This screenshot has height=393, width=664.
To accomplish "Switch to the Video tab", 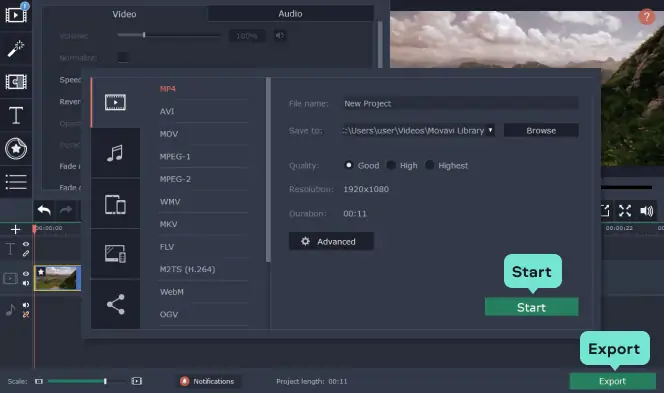I will point(124,14).
